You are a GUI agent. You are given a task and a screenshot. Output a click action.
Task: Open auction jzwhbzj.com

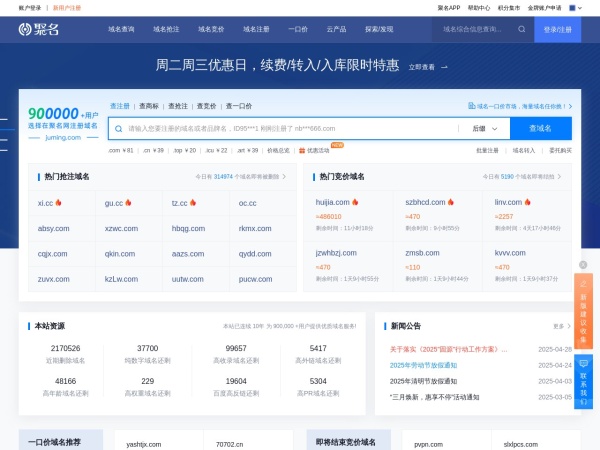point(336,253)
